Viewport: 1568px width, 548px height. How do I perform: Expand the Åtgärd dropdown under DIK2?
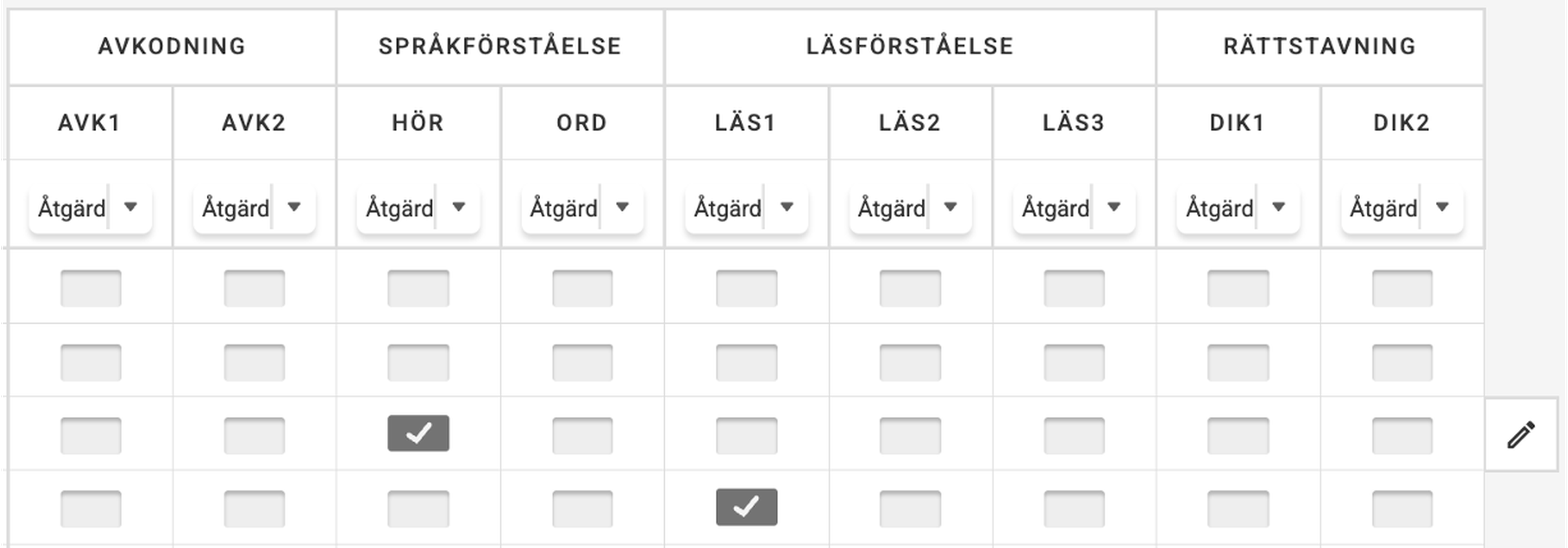coord(1402,208)
